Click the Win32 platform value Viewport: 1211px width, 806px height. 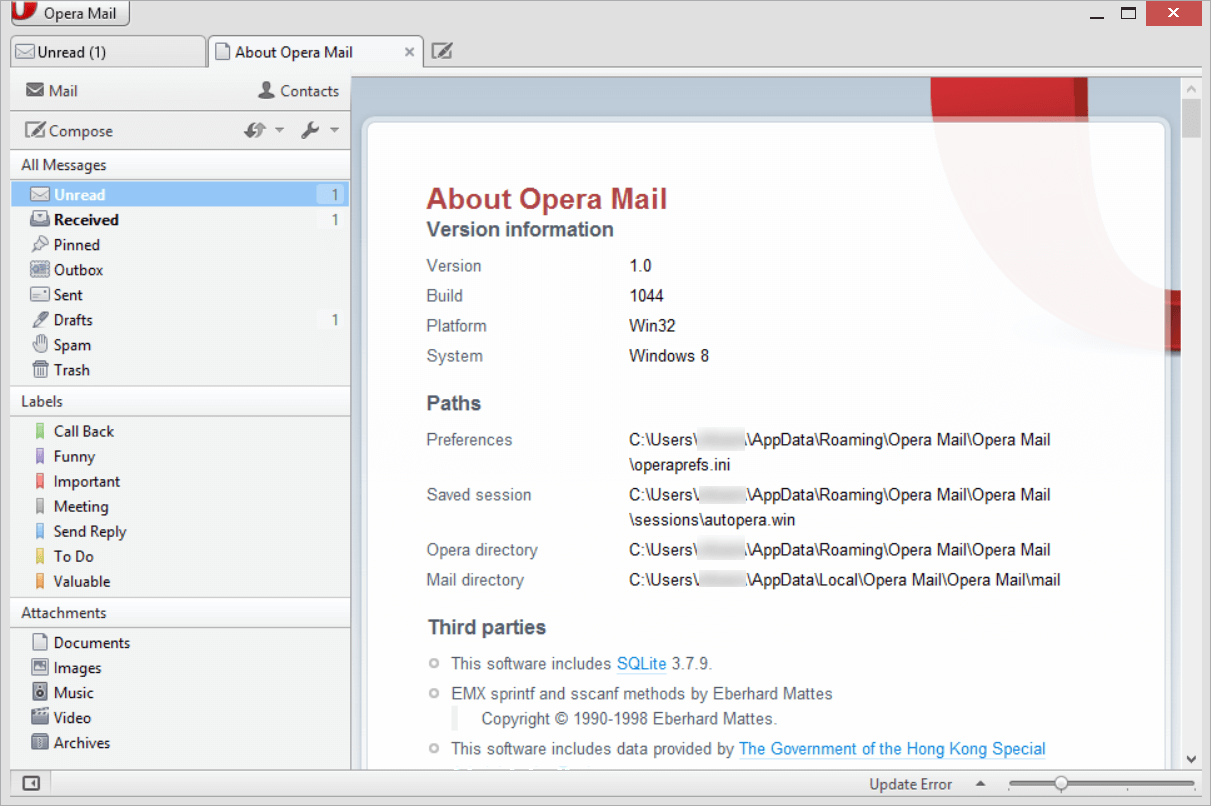(x=652, y=326)
